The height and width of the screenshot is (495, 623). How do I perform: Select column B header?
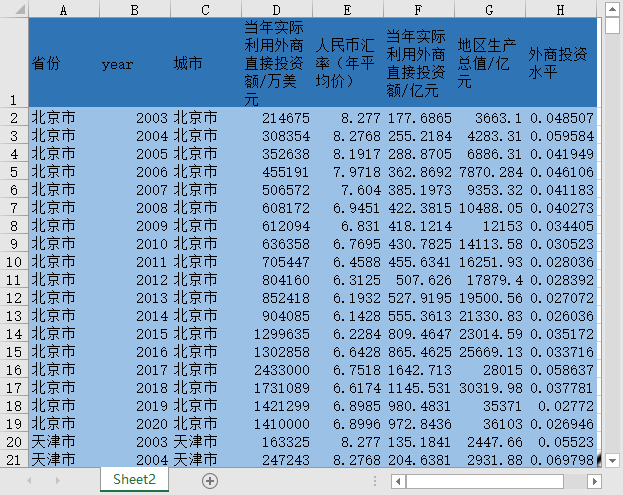(135, 9)
